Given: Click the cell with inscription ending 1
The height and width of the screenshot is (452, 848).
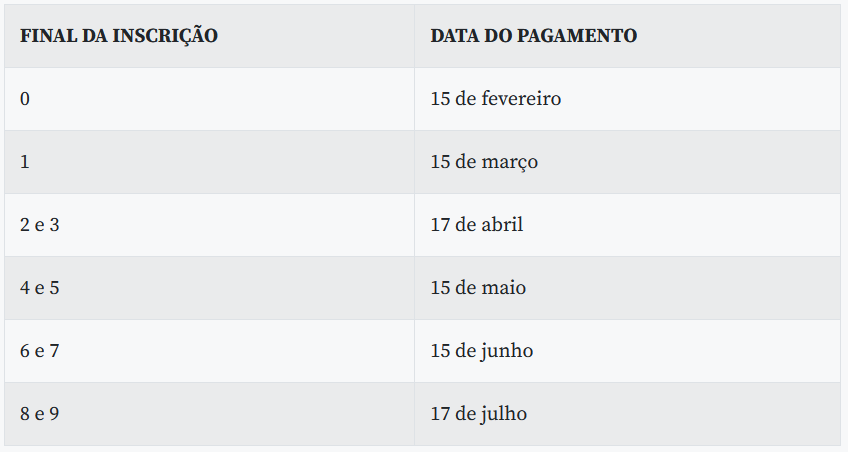Looking at the screenshot, I should tap(209, 162).
